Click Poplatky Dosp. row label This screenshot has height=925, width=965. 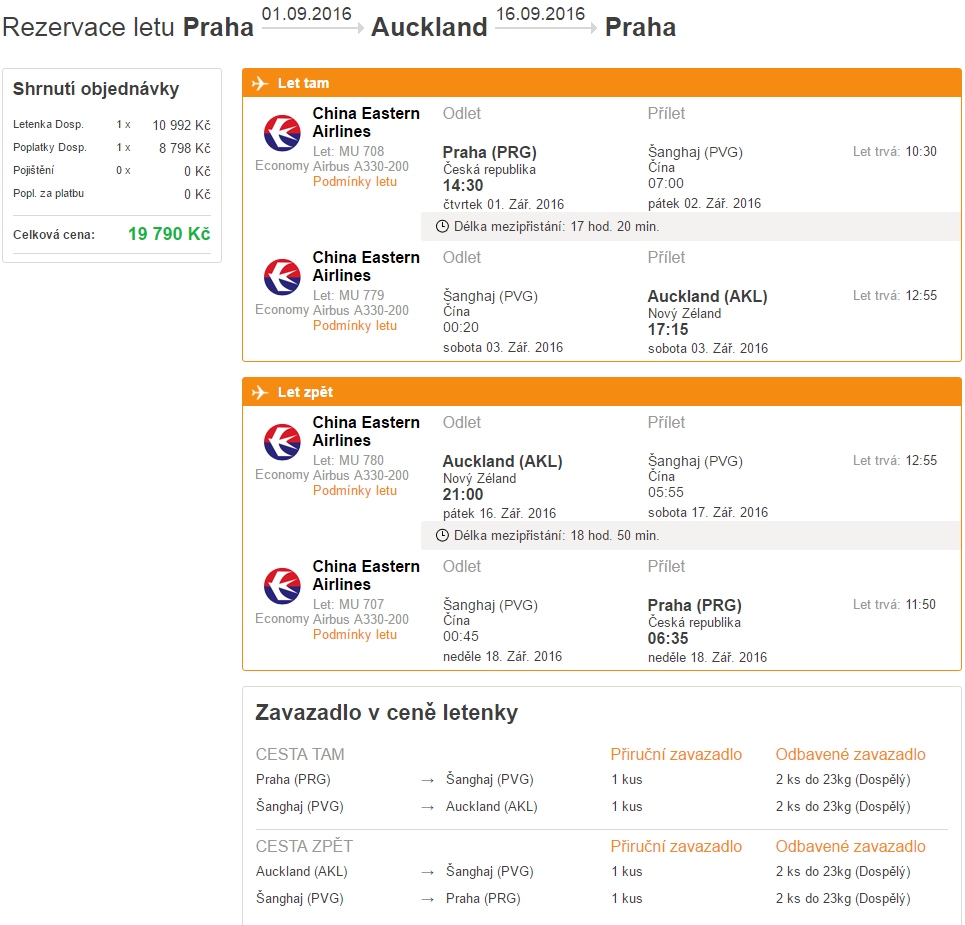[x=50, y=147]
